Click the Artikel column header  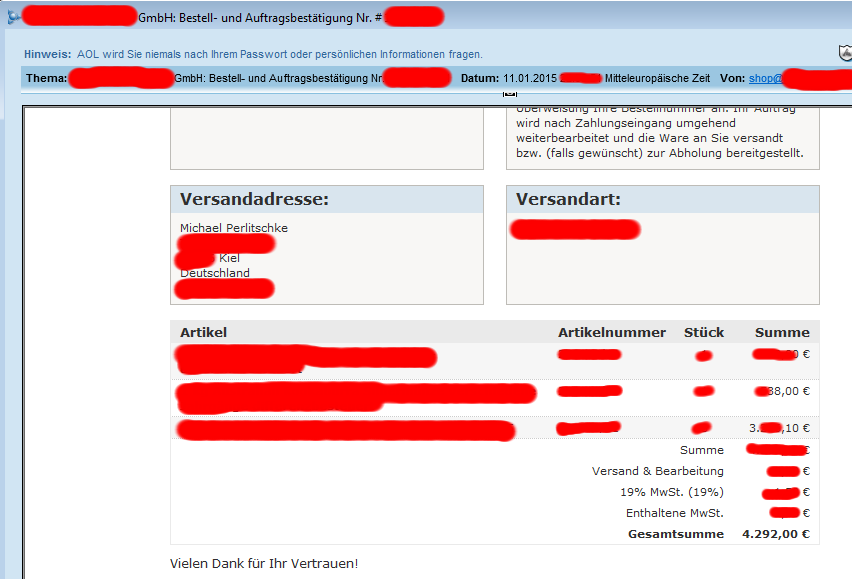click(204, 332)
